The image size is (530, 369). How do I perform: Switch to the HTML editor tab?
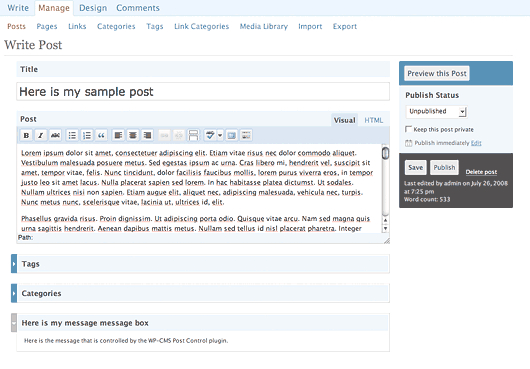pos(374,120)
